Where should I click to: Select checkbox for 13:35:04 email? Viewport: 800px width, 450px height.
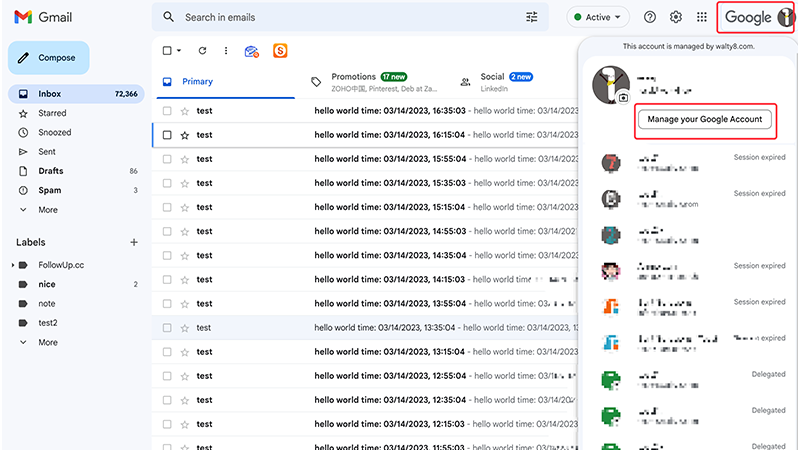click(x=167, y=328)
